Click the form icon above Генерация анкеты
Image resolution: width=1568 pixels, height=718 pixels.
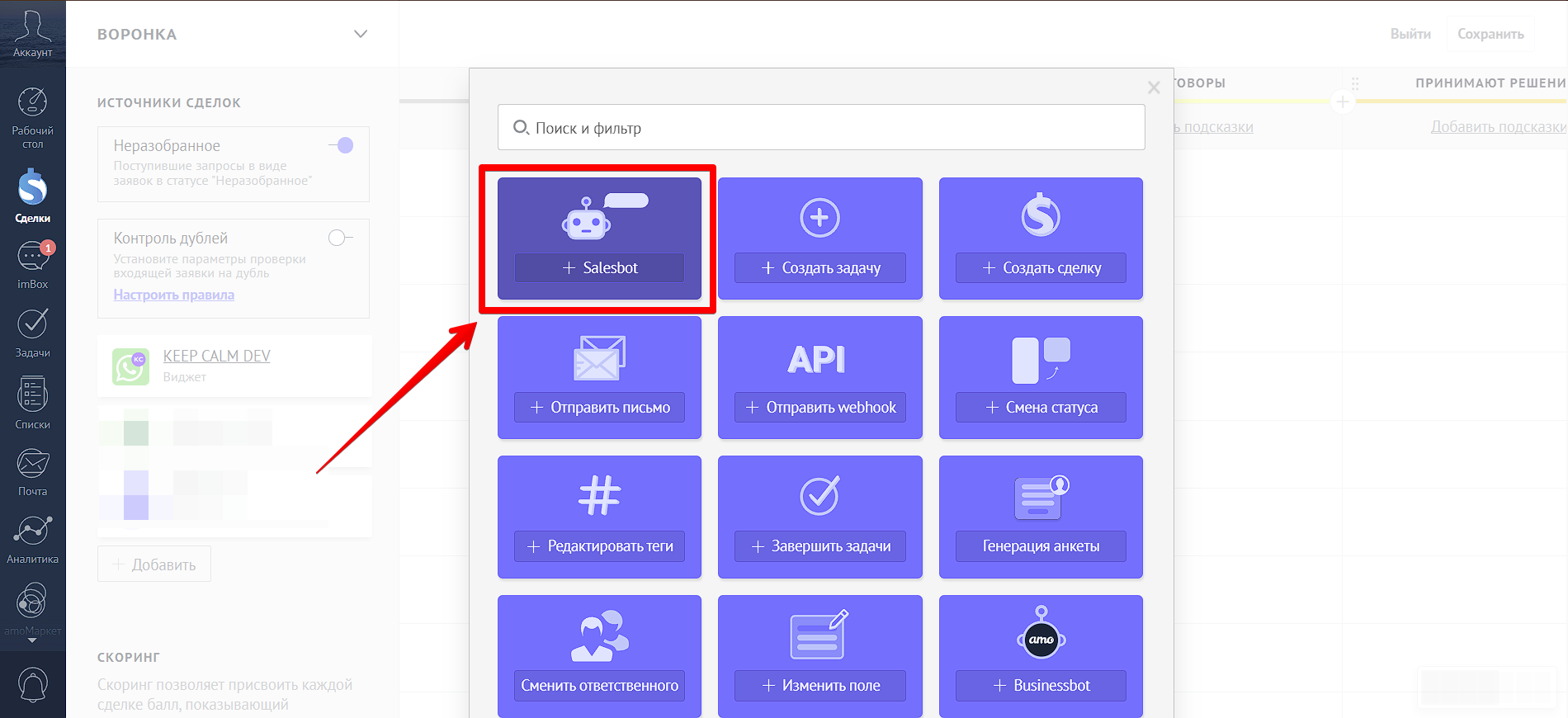[1041, 497]
